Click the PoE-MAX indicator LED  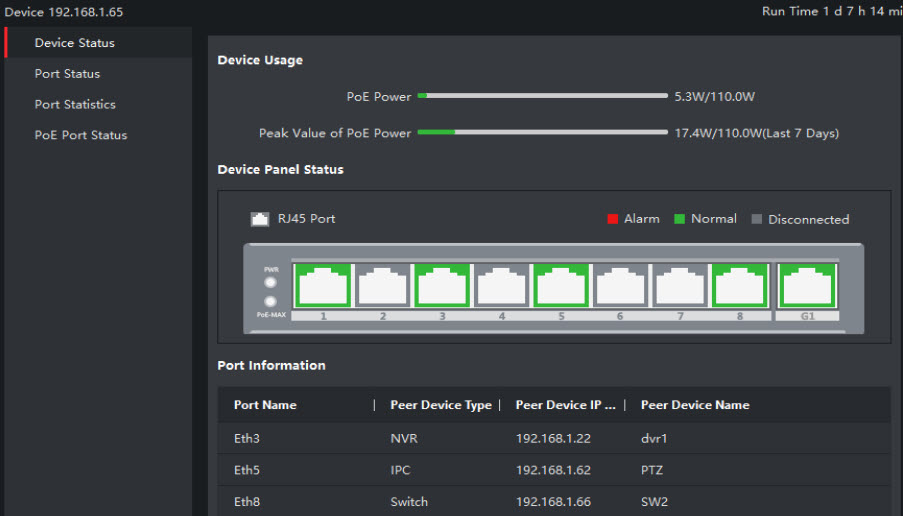coord(270,302)
